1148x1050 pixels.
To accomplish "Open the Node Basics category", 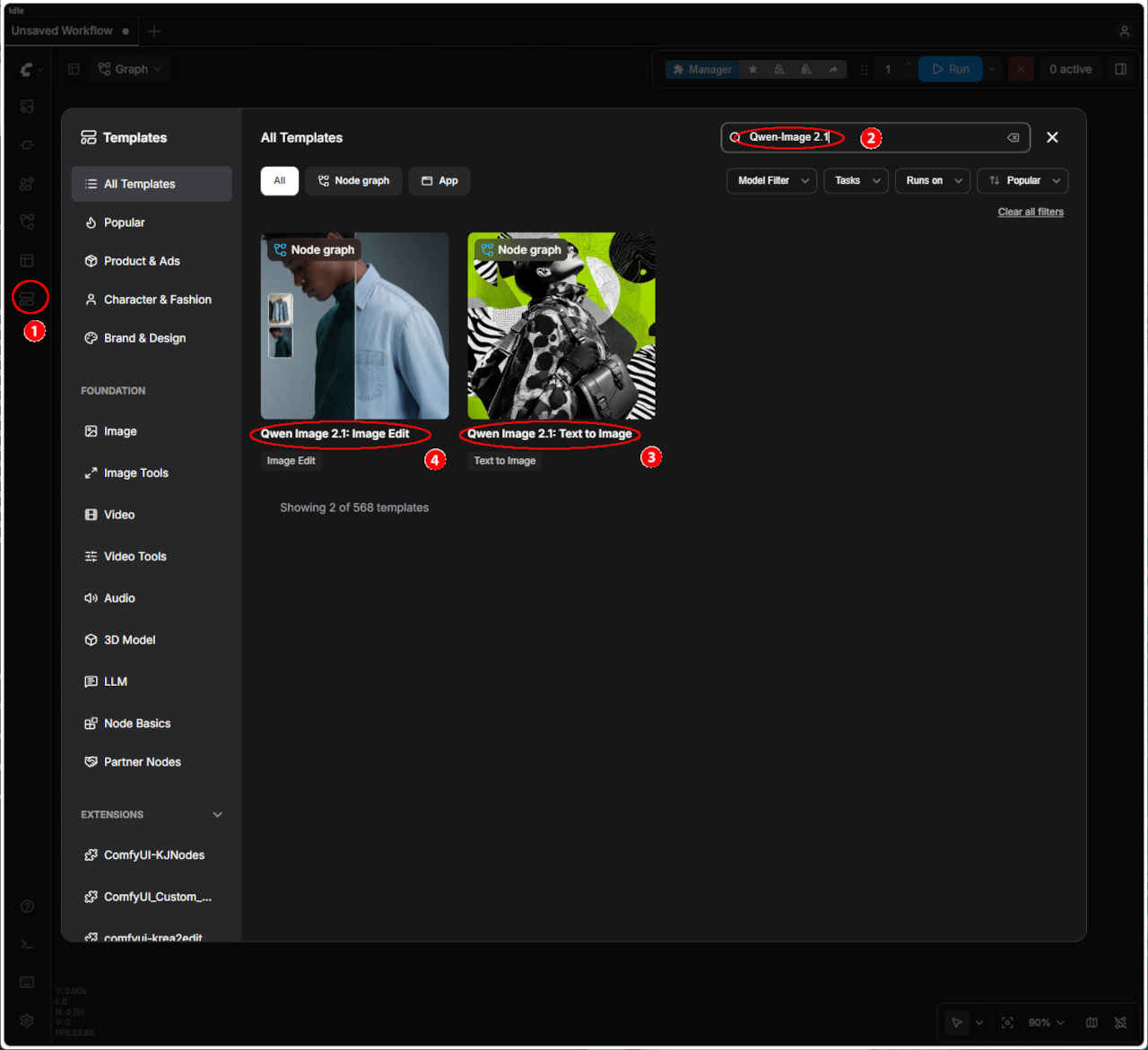I will [x=152, y=723].
